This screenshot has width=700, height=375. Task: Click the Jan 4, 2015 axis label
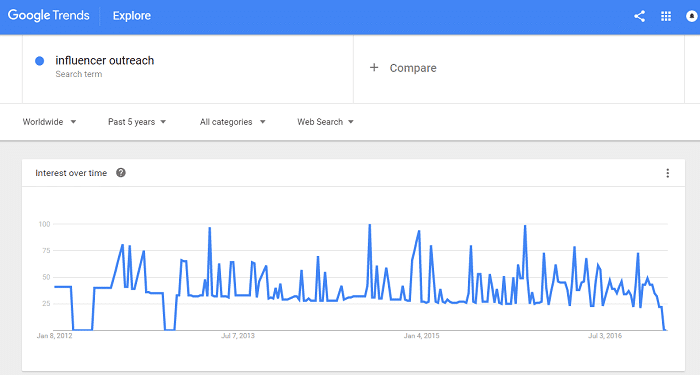coord(421,336)
